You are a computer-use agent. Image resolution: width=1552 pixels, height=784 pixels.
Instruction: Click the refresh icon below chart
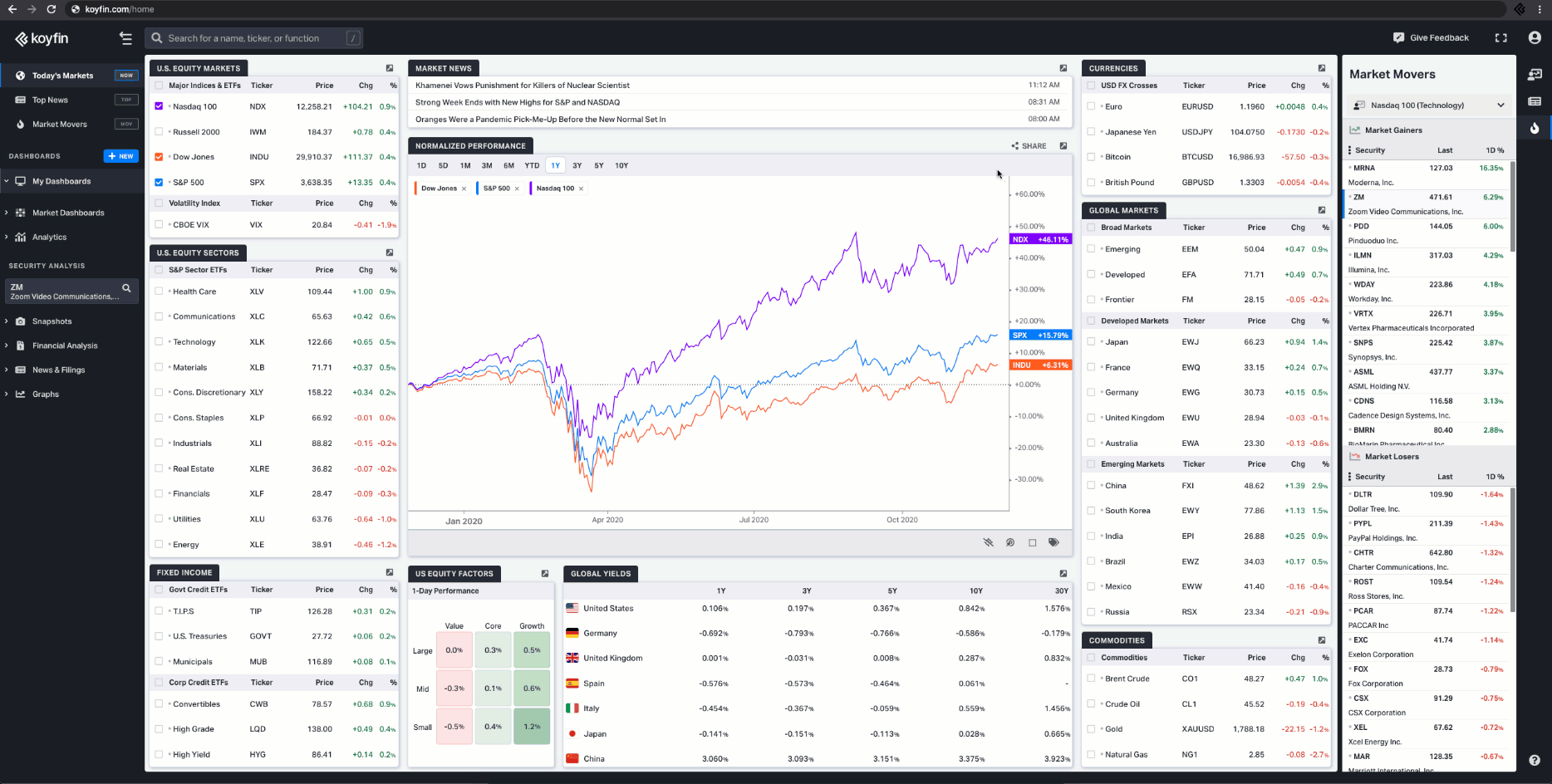[1010, 542]
